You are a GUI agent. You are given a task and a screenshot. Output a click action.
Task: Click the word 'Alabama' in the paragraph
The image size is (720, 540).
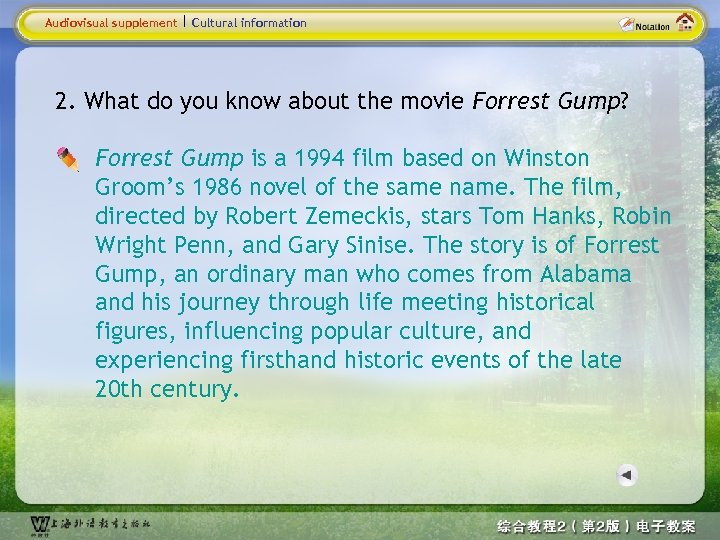click(585, 274)
